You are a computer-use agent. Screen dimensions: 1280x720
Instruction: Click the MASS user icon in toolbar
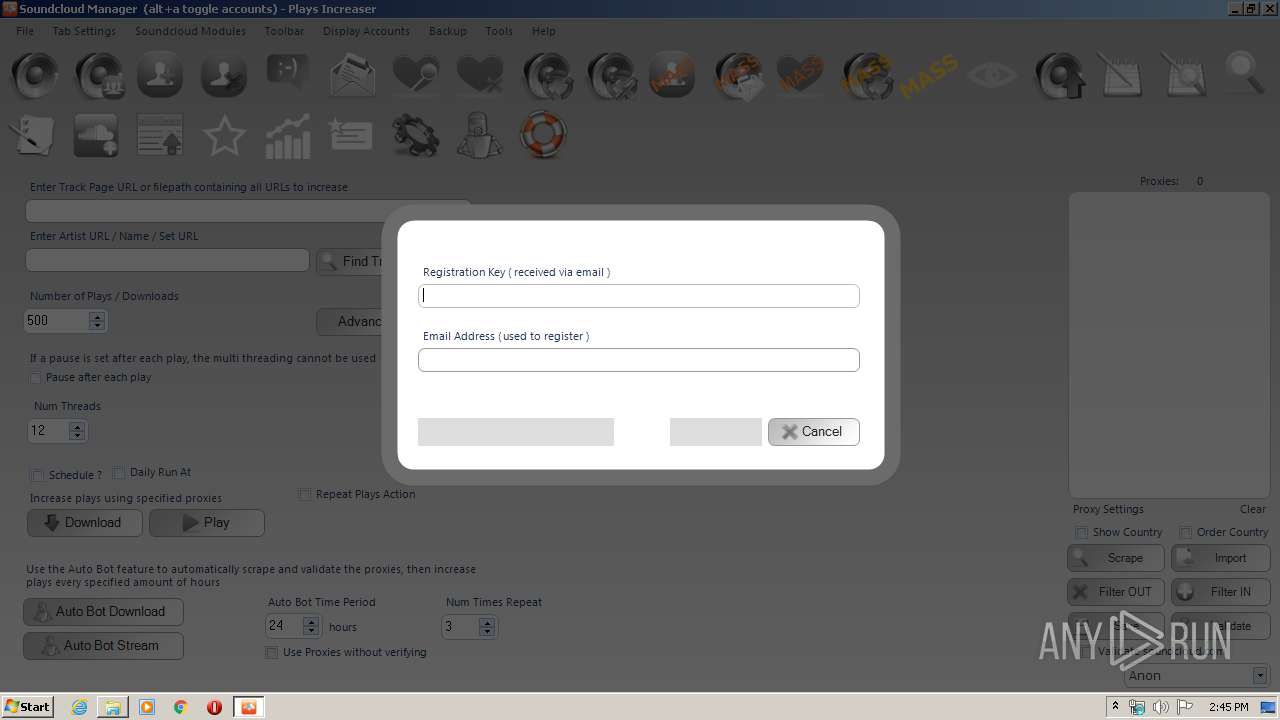coord(672,75)
